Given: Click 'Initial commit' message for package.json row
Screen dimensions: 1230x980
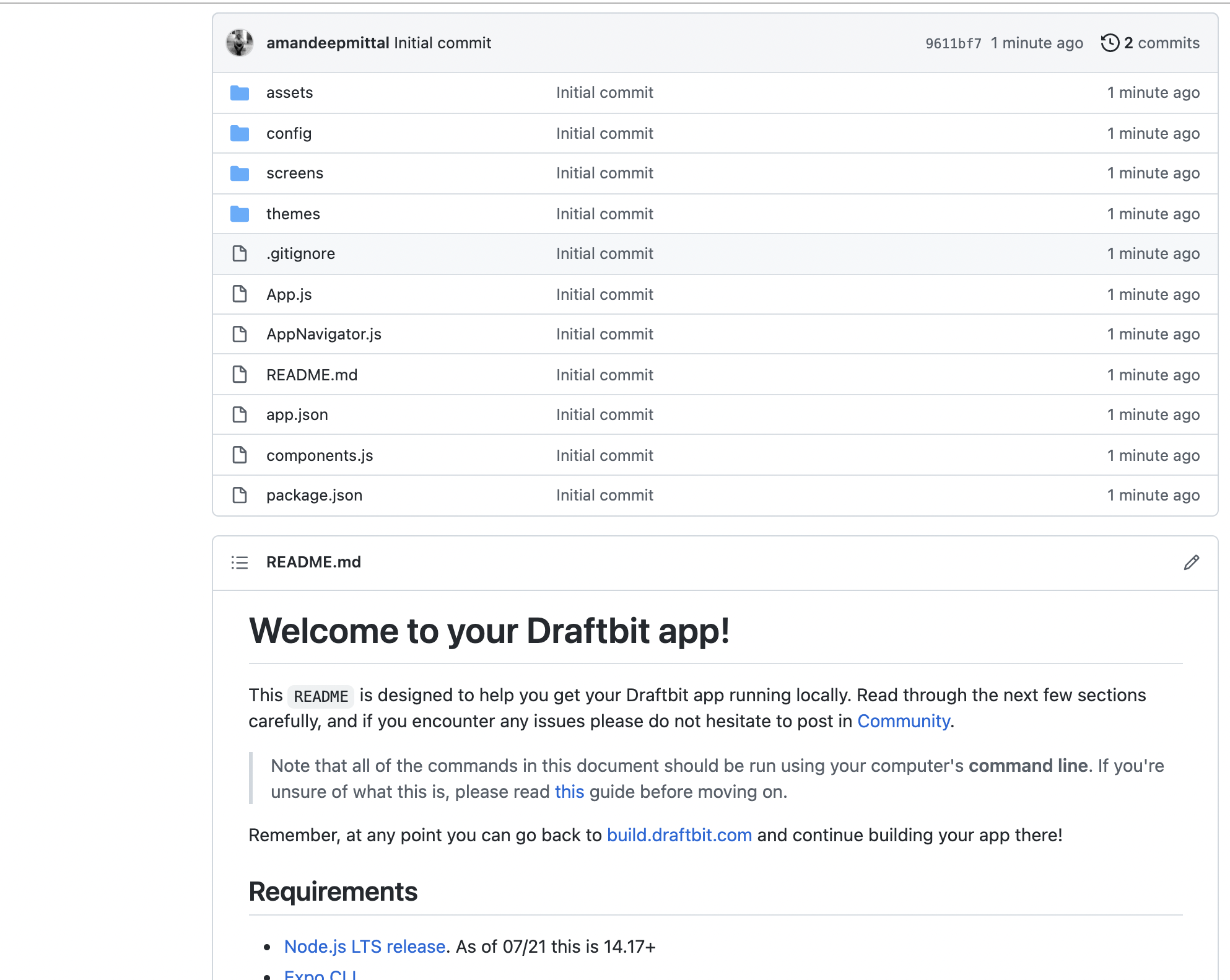Looking at the screenshot, I should point(604,495).
